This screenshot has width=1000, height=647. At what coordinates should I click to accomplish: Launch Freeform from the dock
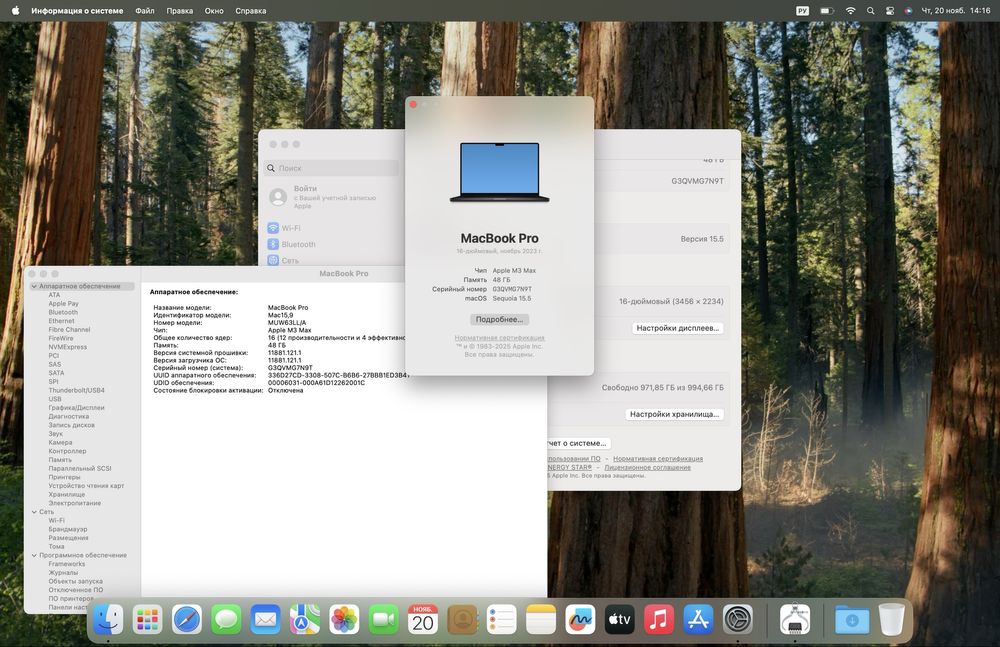[580, 620]
